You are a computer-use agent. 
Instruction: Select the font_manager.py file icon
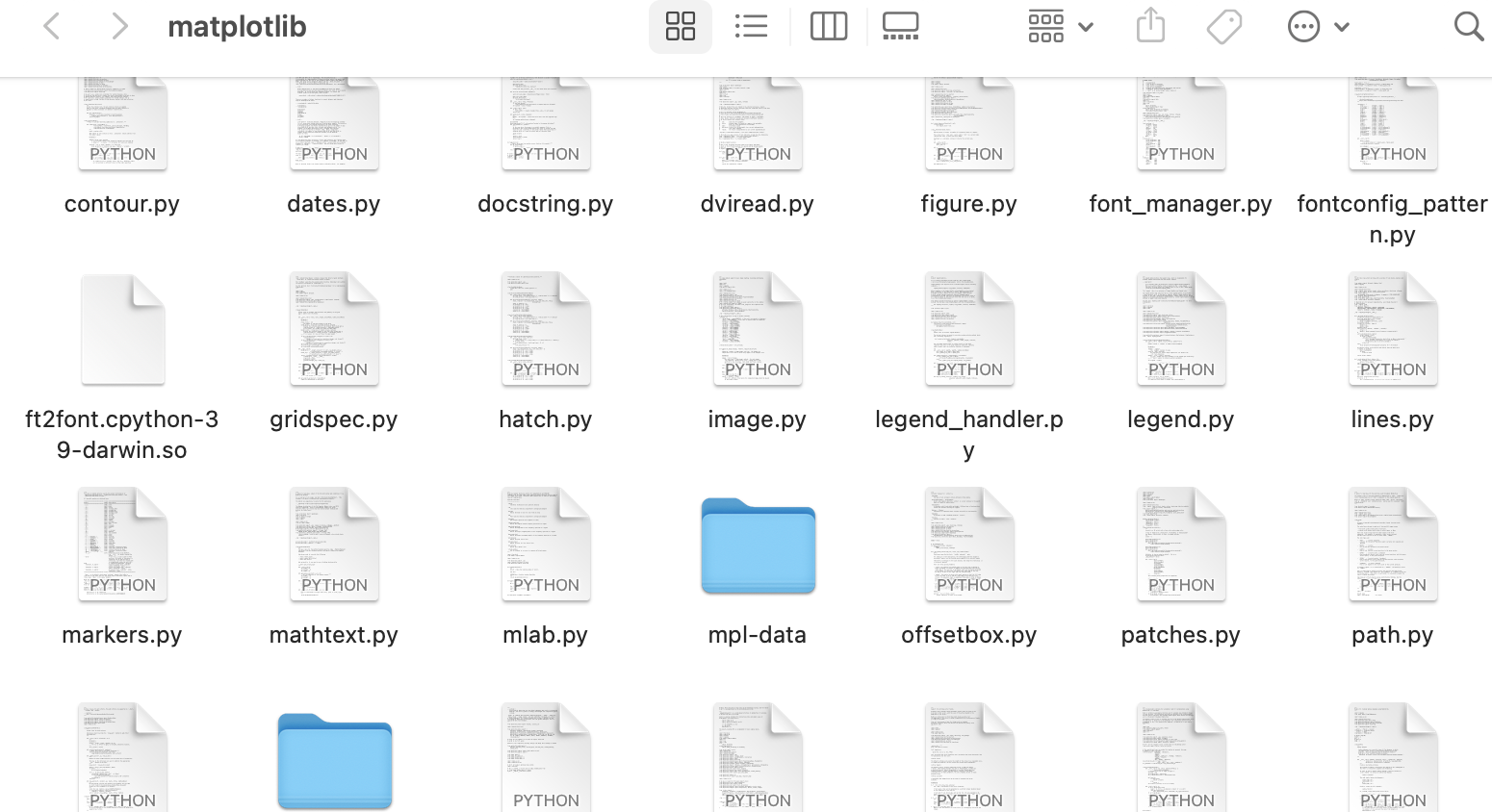1181,123
